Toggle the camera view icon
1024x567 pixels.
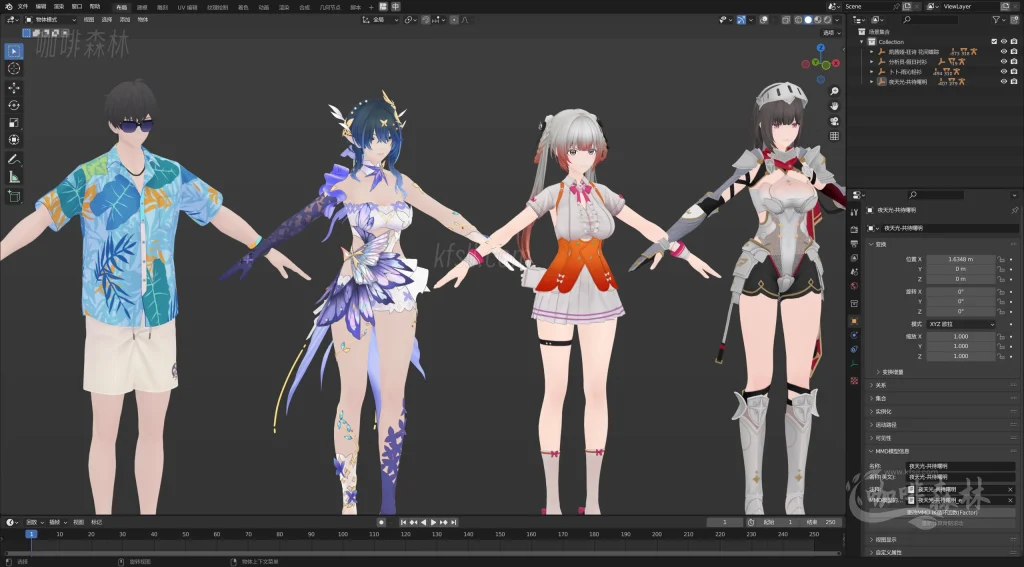(x=834, y=122)
